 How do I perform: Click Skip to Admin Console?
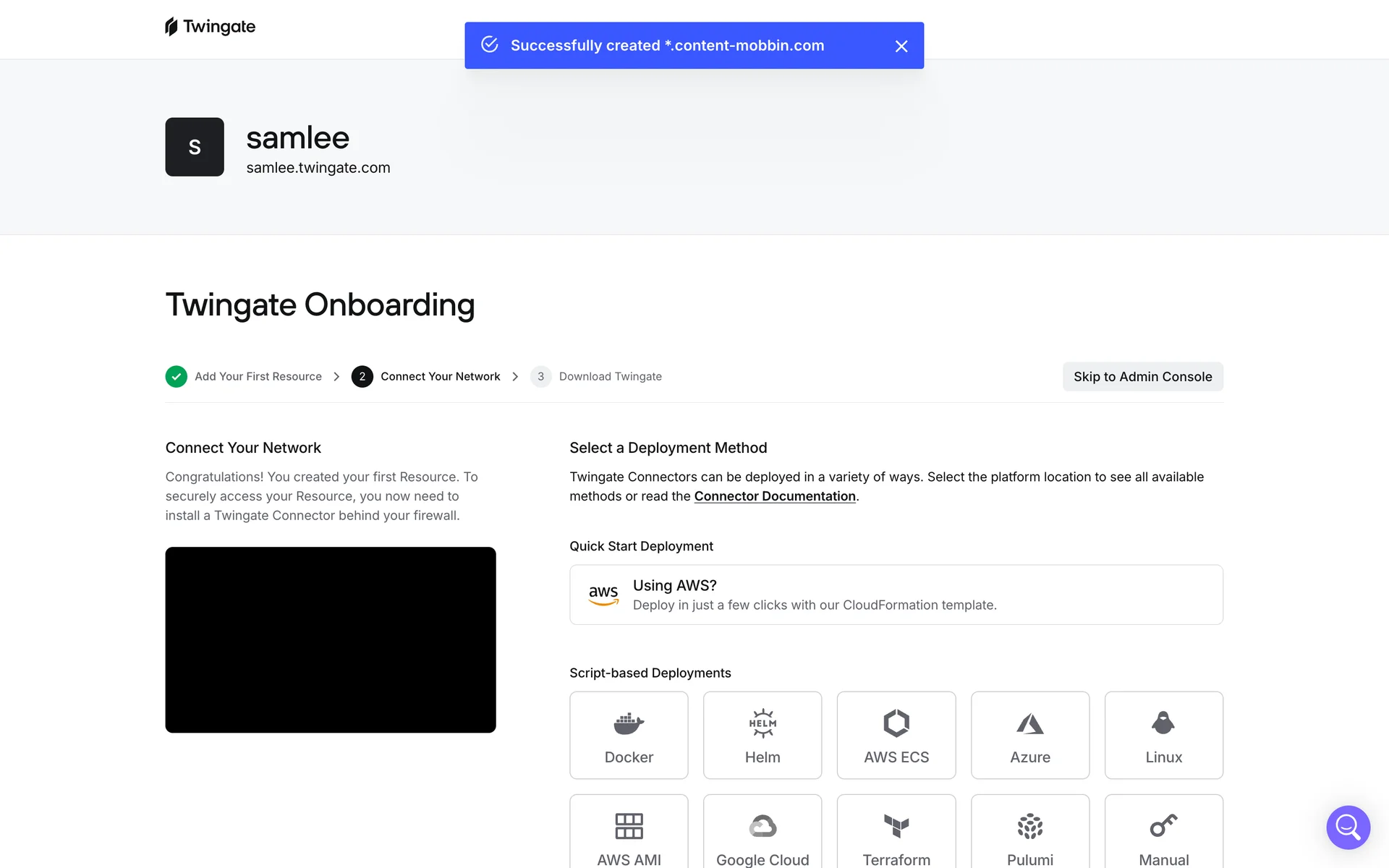point(1142,377)
